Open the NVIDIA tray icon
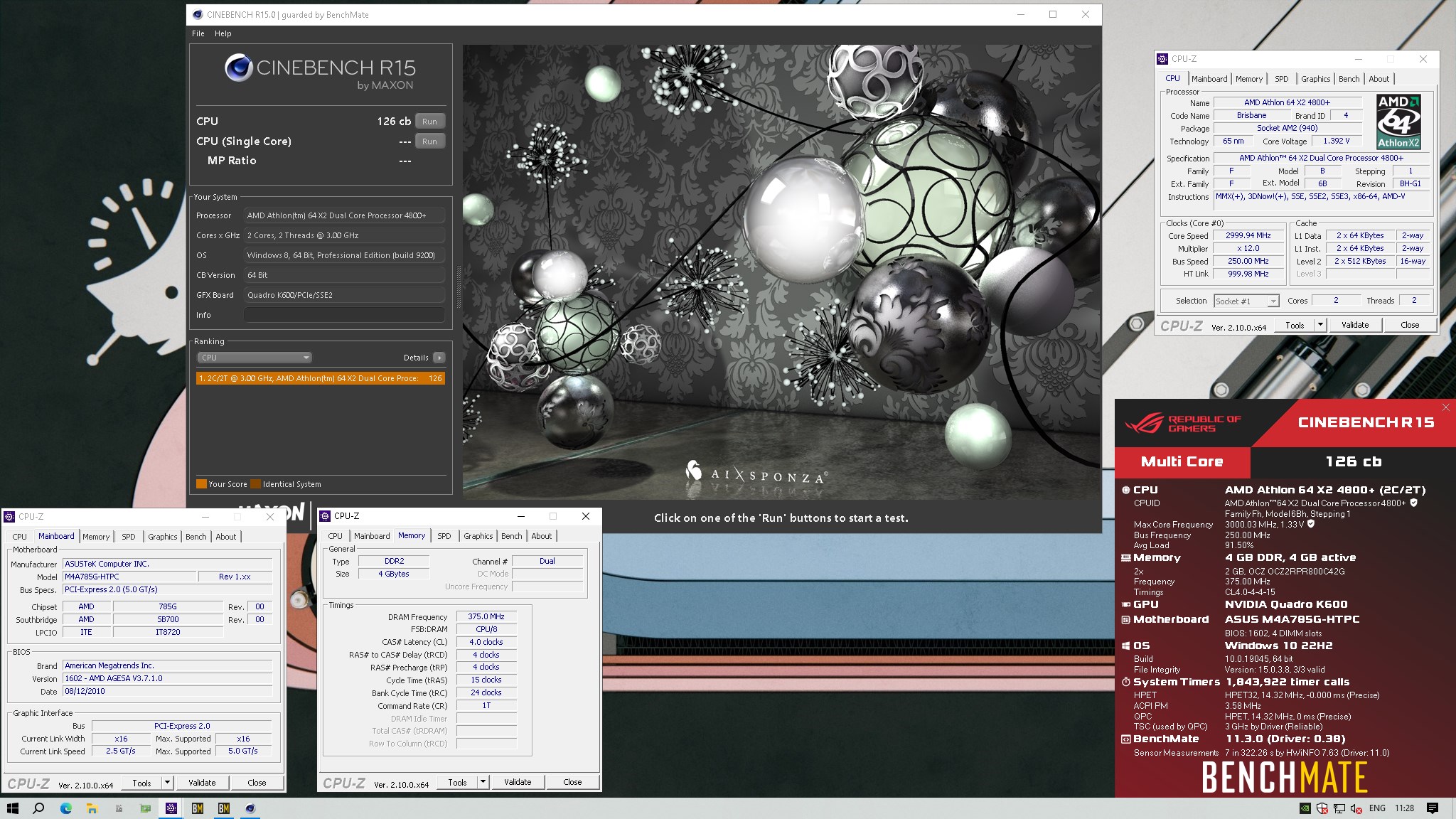This screenshot has height=819, width=1456. [1305, 808]
